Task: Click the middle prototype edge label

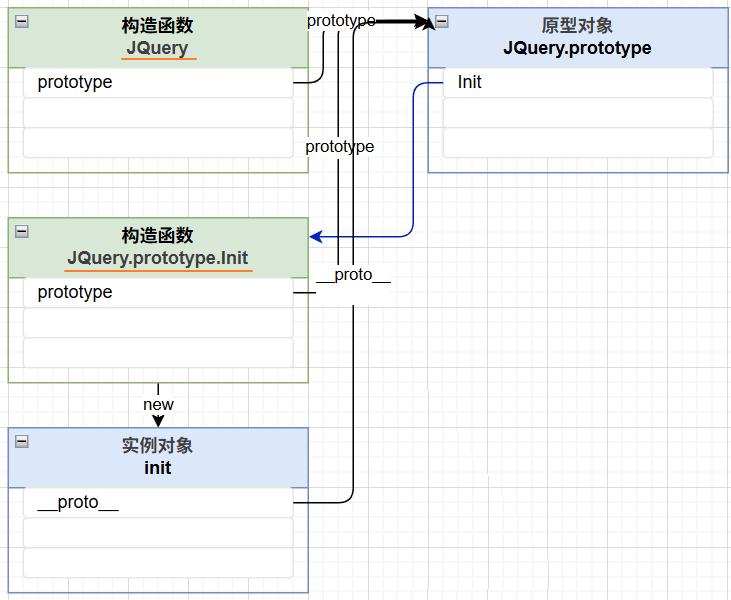Action: pos(339,146)
